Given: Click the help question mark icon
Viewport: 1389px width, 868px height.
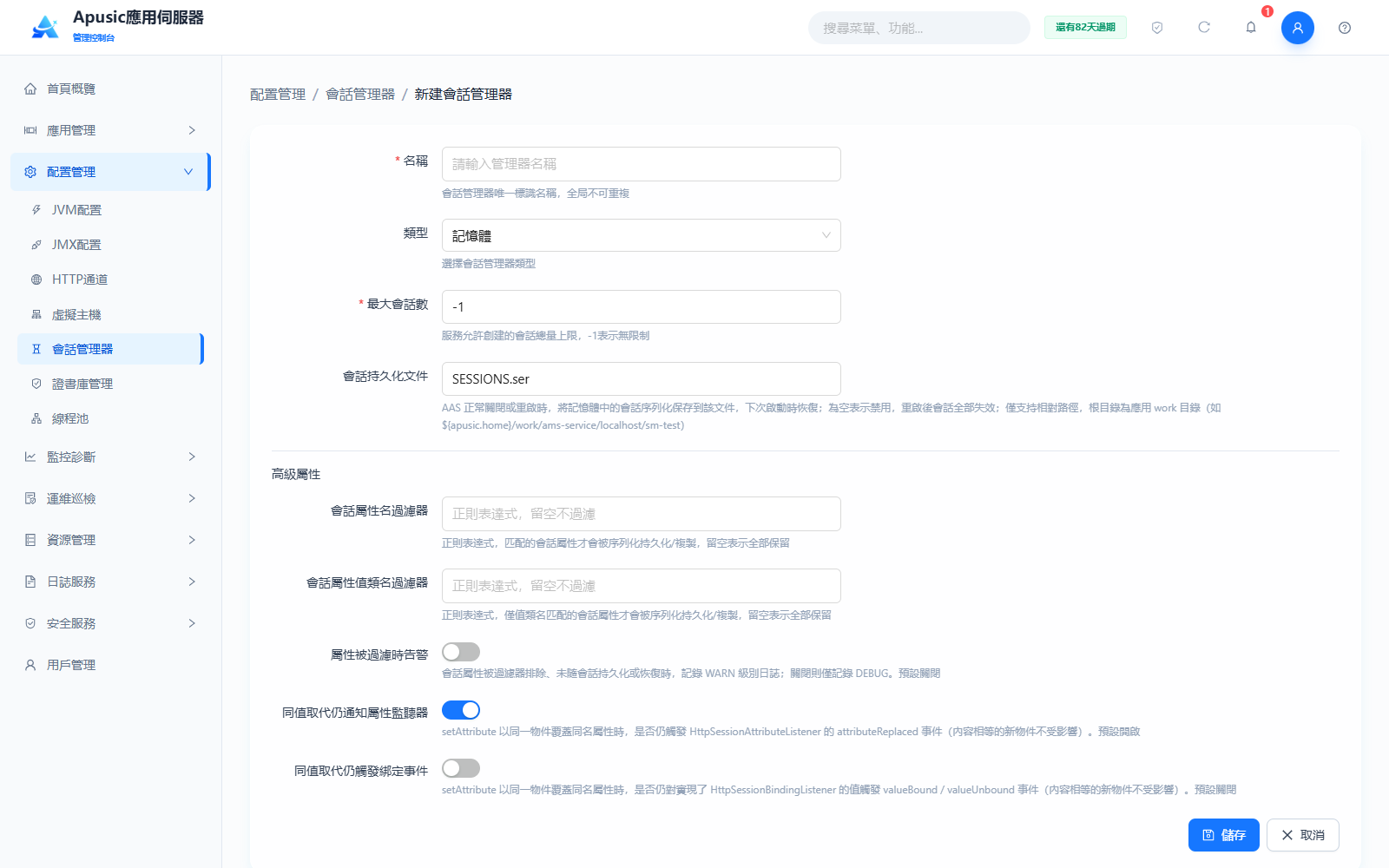Looking at the screenshot, I should [1345, 28].
